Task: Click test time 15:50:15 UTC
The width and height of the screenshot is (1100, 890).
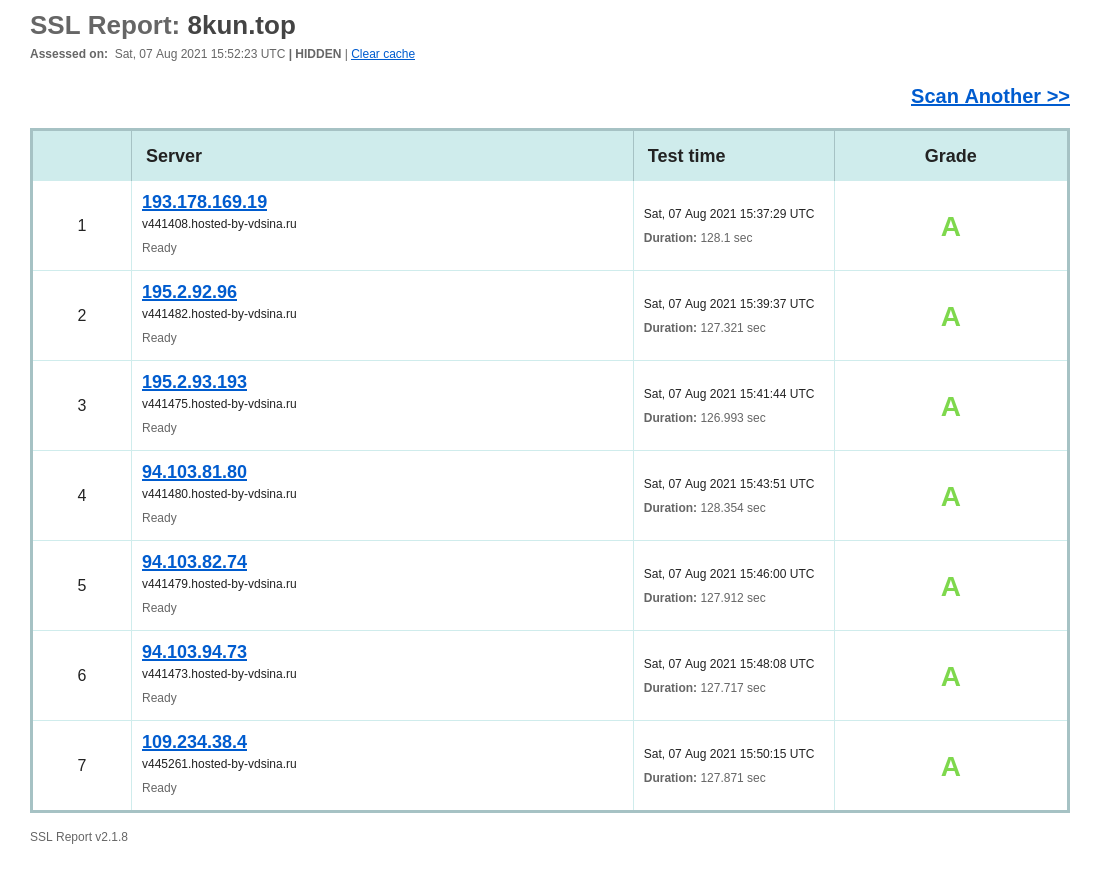Action: (x=729, y=754)
